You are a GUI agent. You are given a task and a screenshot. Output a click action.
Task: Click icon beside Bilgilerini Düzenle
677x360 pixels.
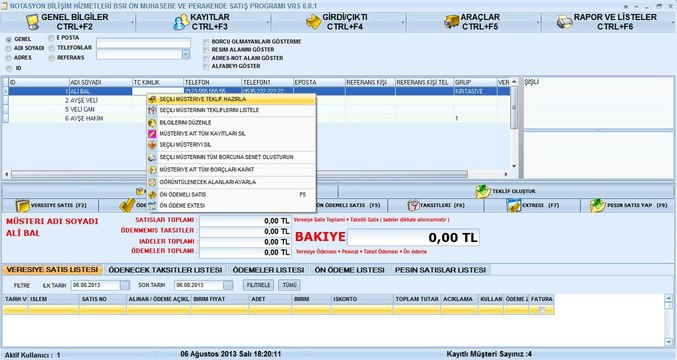152,123
